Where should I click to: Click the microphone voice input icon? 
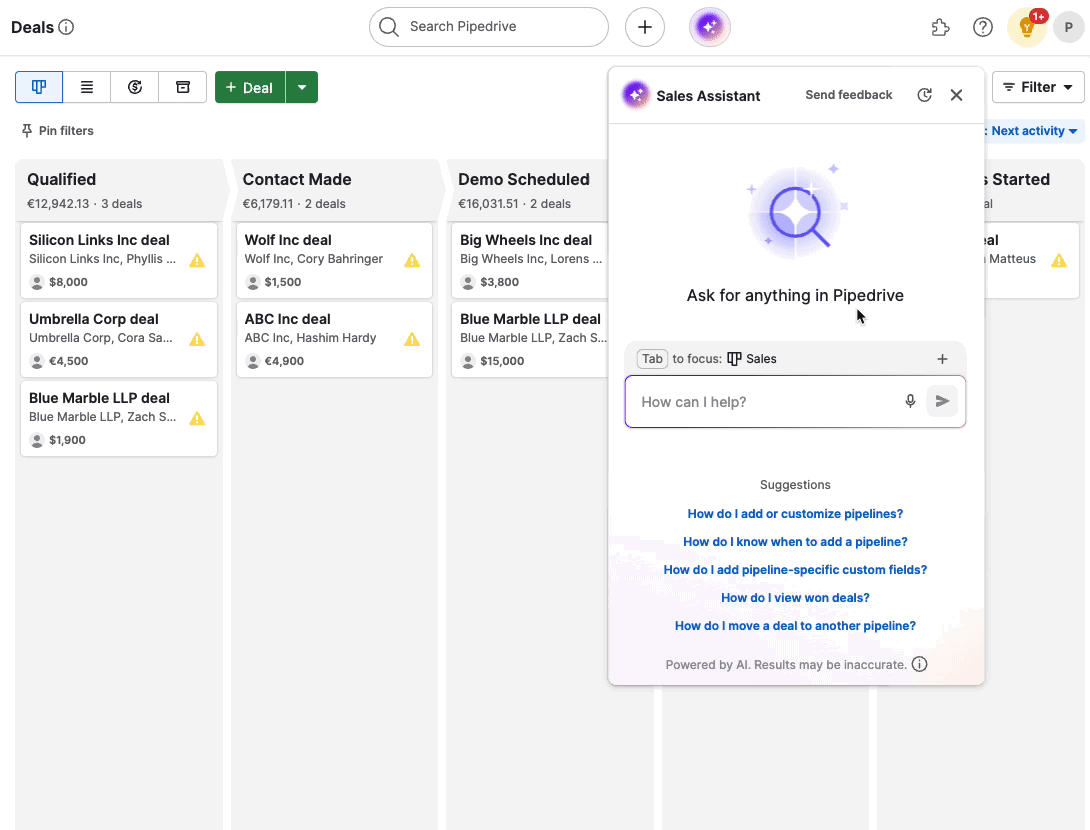click(910, 401)
